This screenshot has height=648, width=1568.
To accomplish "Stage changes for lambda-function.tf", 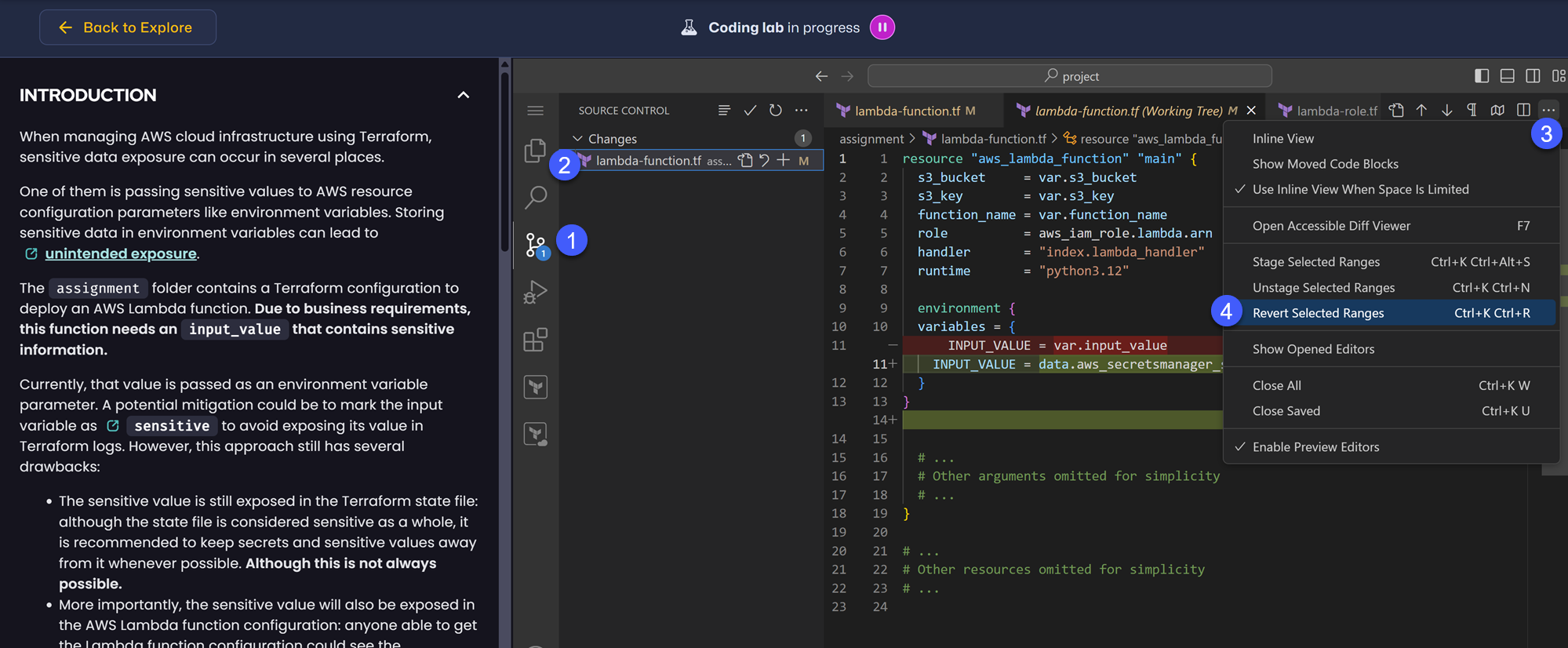I will (784, 160).
